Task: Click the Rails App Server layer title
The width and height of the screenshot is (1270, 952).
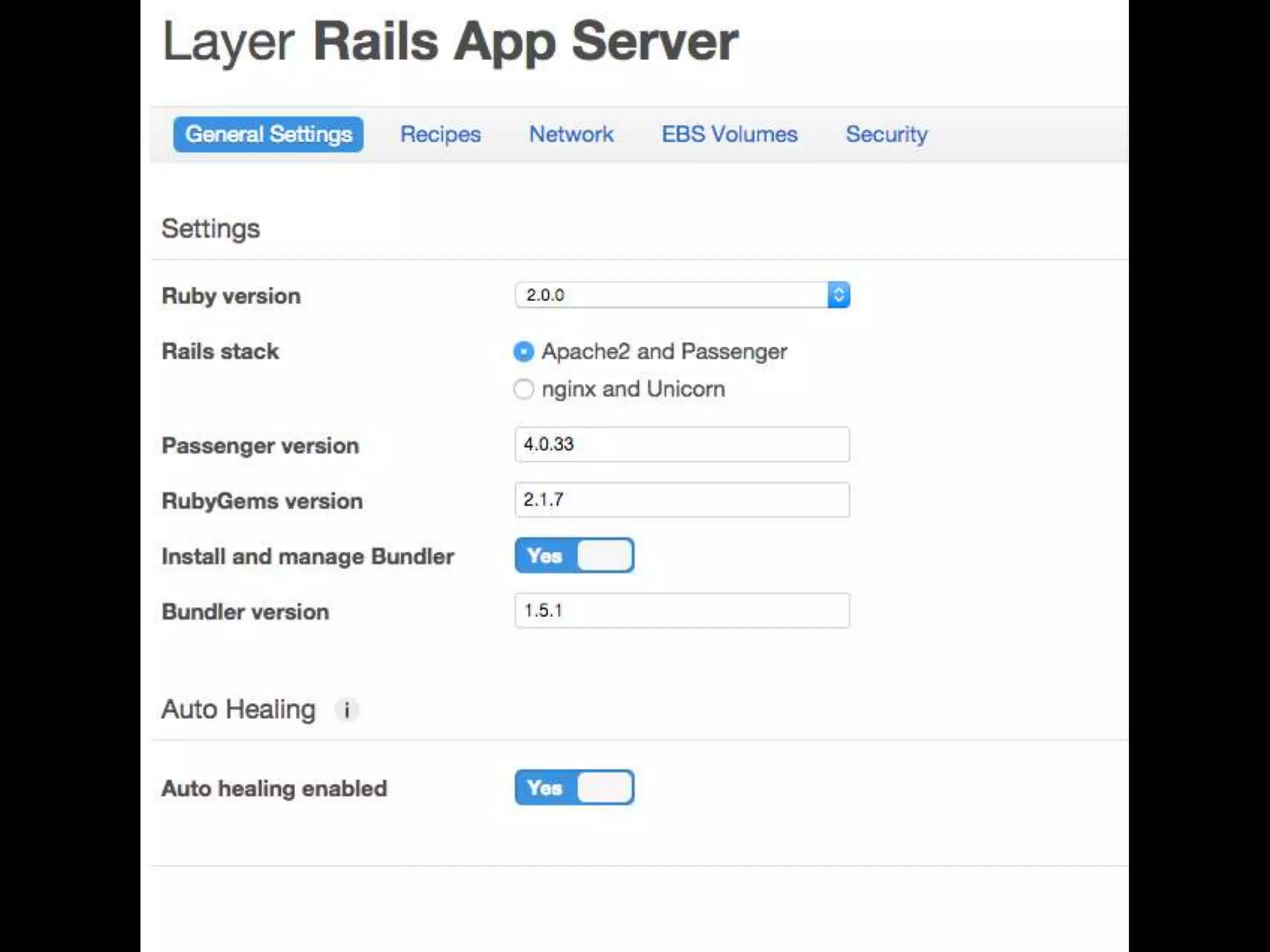Action: point(526,42)
